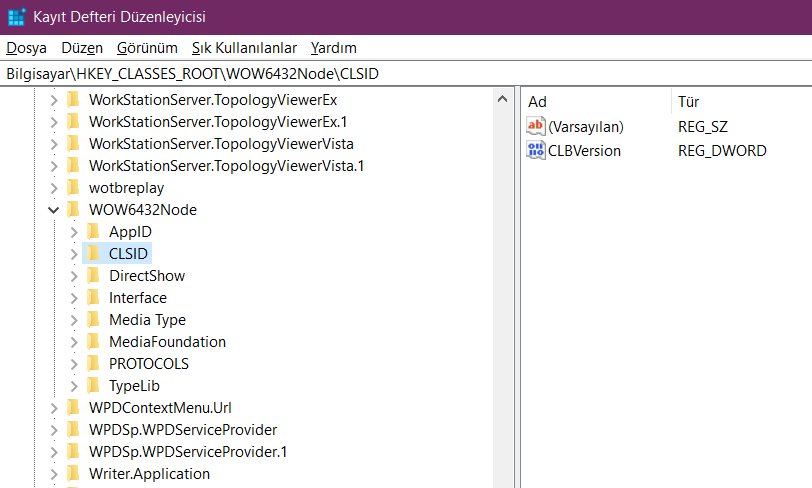The height and width of the screenshot is (488, 812).
Task: Select the wotbreplay tree key
Action: [126, 188]
